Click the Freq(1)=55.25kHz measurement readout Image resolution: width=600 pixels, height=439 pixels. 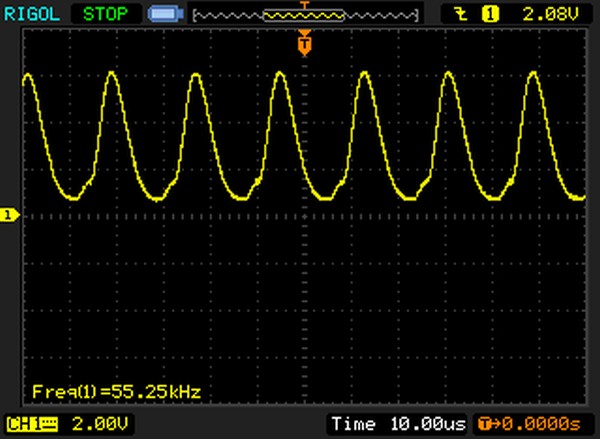pyautogui.click(x=117, y=391)
